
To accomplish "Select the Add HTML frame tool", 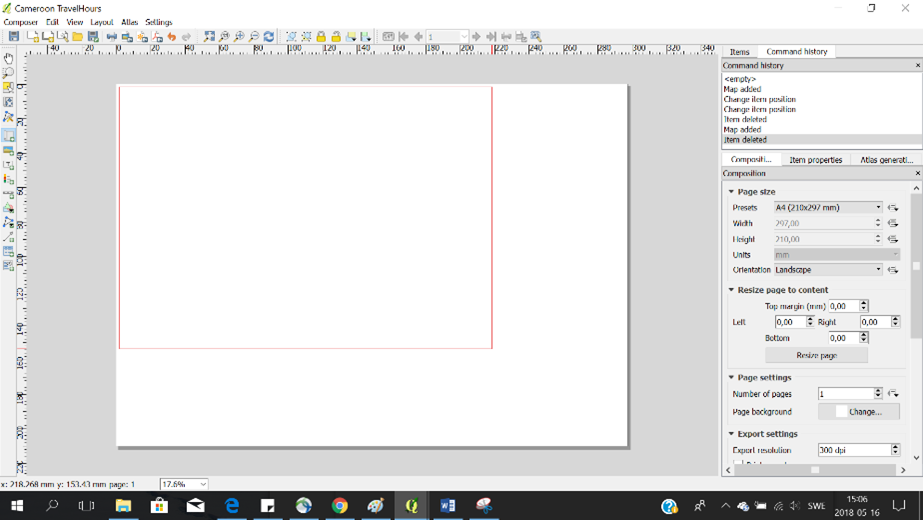I will pos(8,266).
